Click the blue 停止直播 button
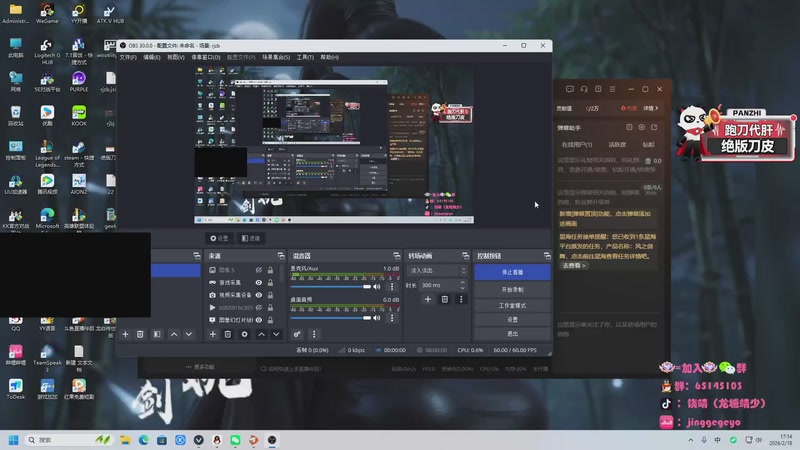The height and width of the screenshot is (450, 800). 512,272
